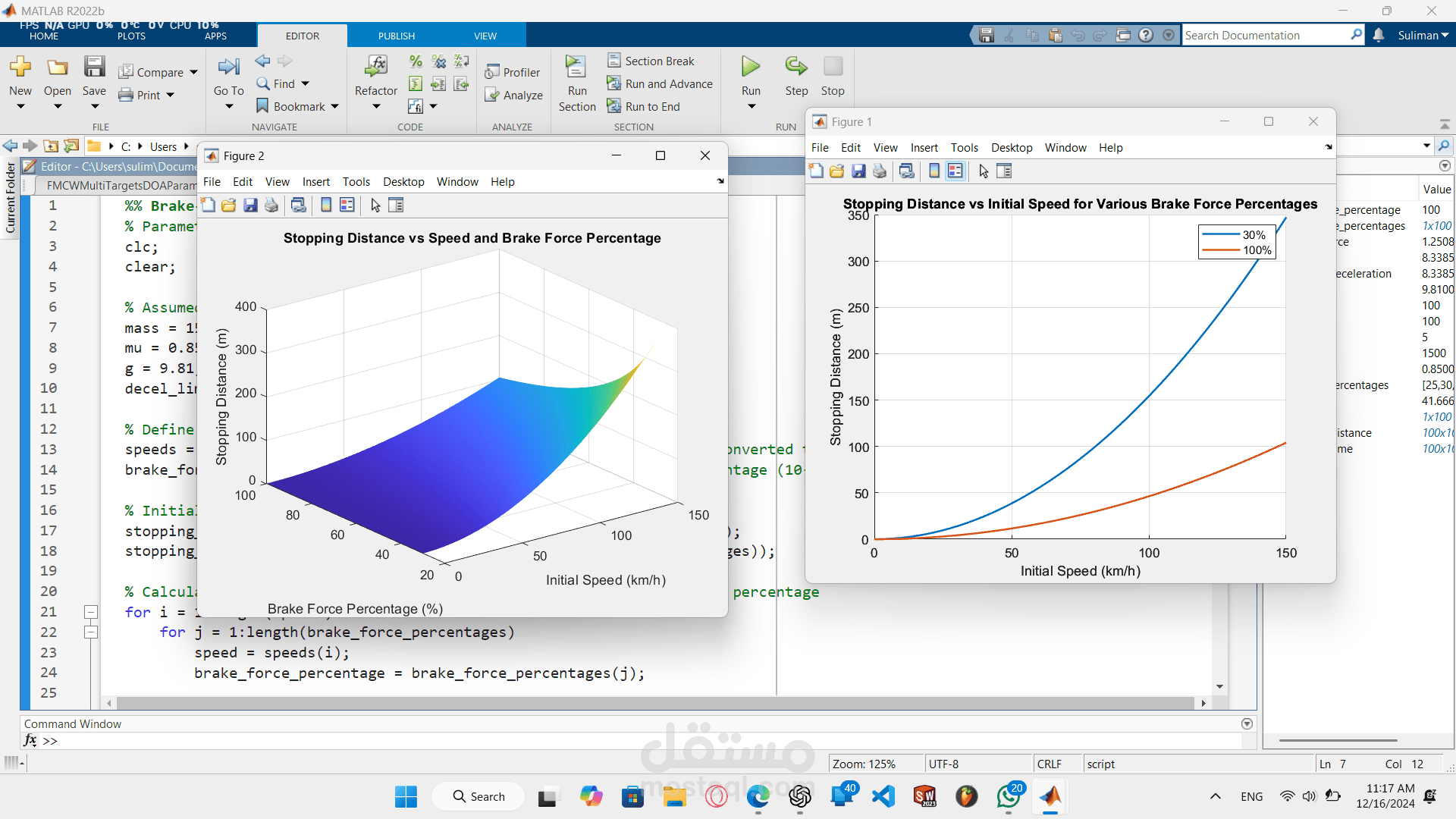The height and width of the screenshot is (819, 1456).
Task: Collapse the for loop on line 21
Action: point(91,612)
